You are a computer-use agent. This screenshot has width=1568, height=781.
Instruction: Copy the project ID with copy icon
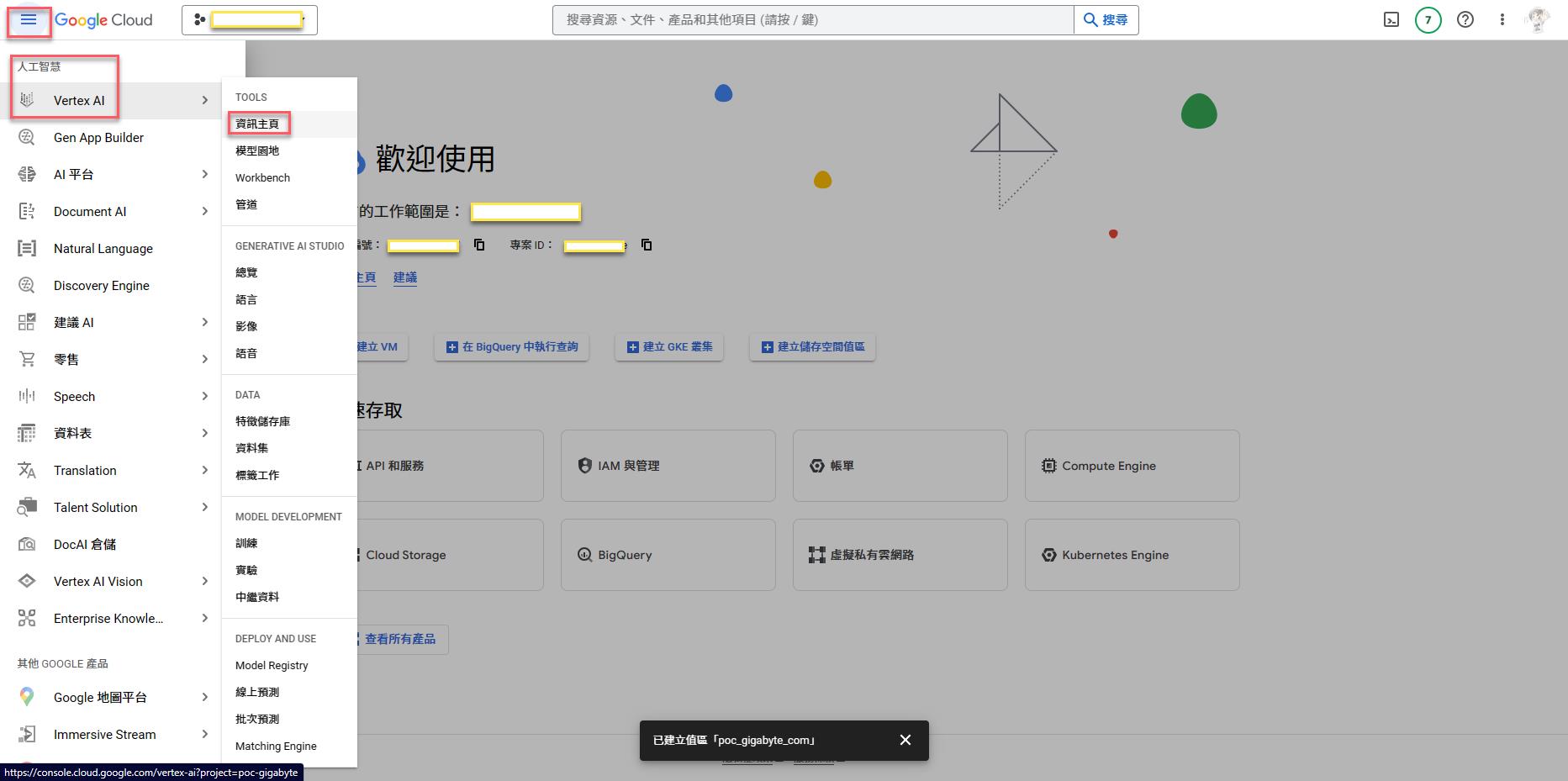pos(647,245)
